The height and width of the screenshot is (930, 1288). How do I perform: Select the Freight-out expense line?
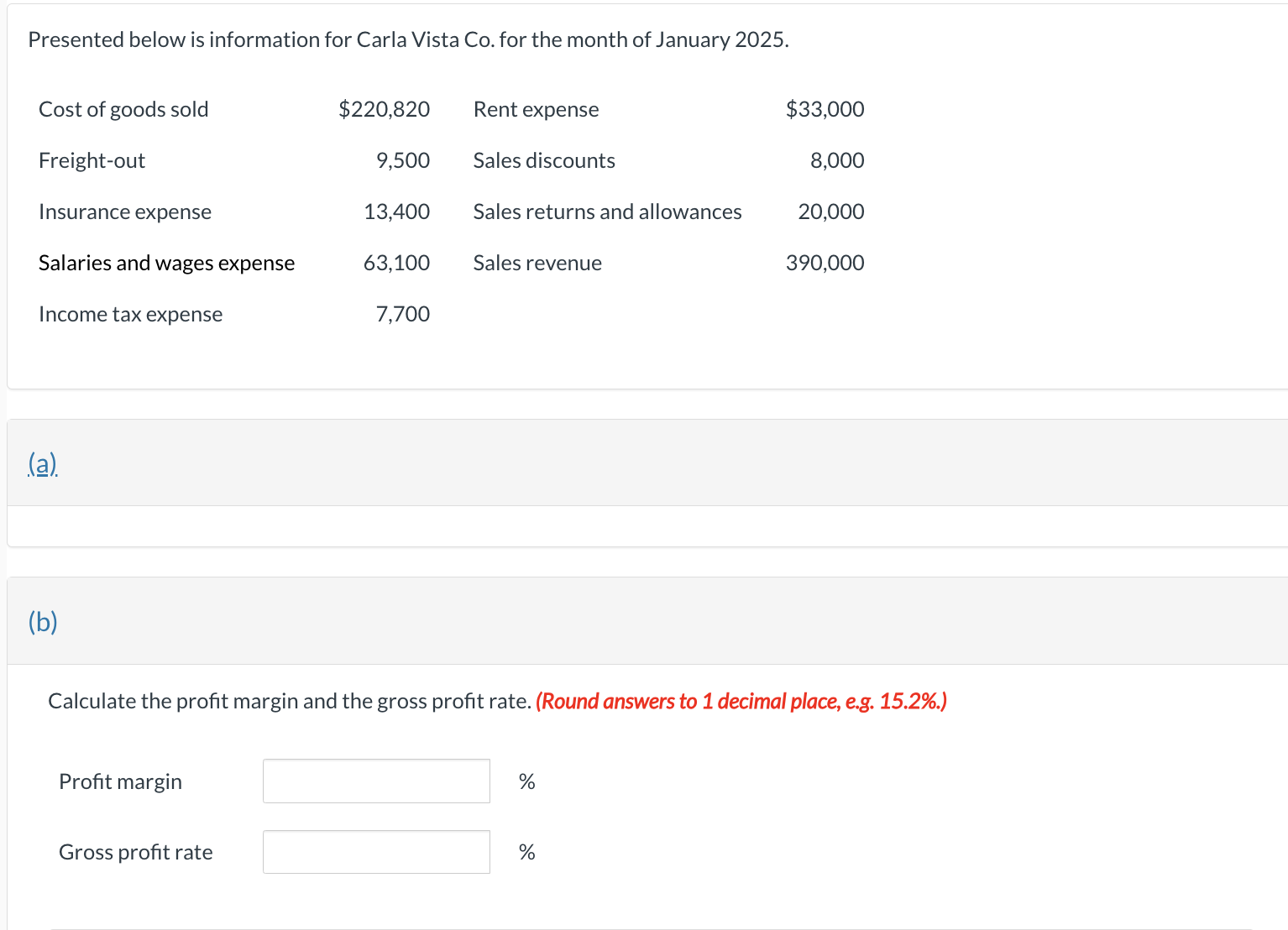(92, 160)
